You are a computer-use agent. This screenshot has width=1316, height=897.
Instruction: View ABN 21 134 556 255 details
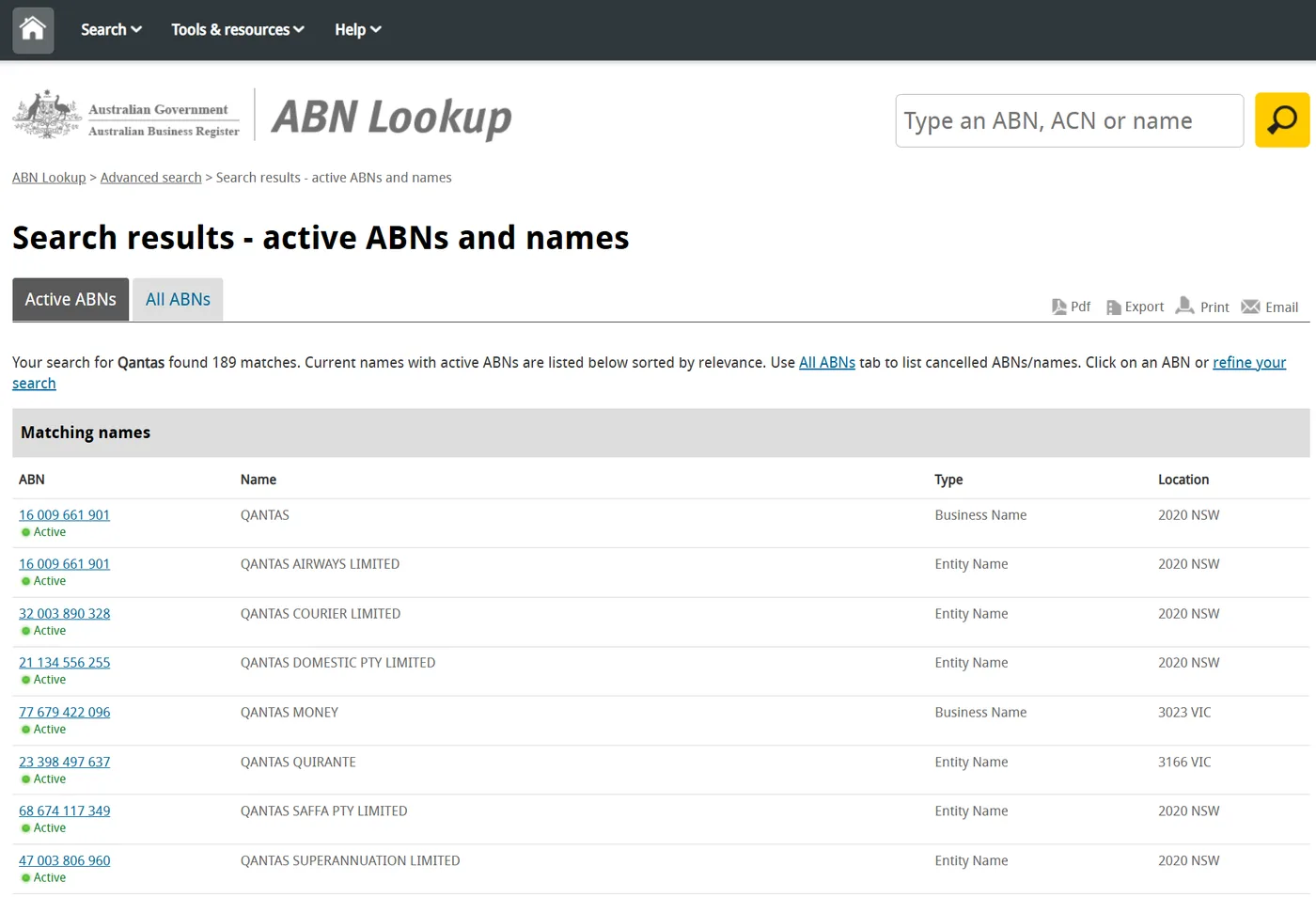pos(64,663)
